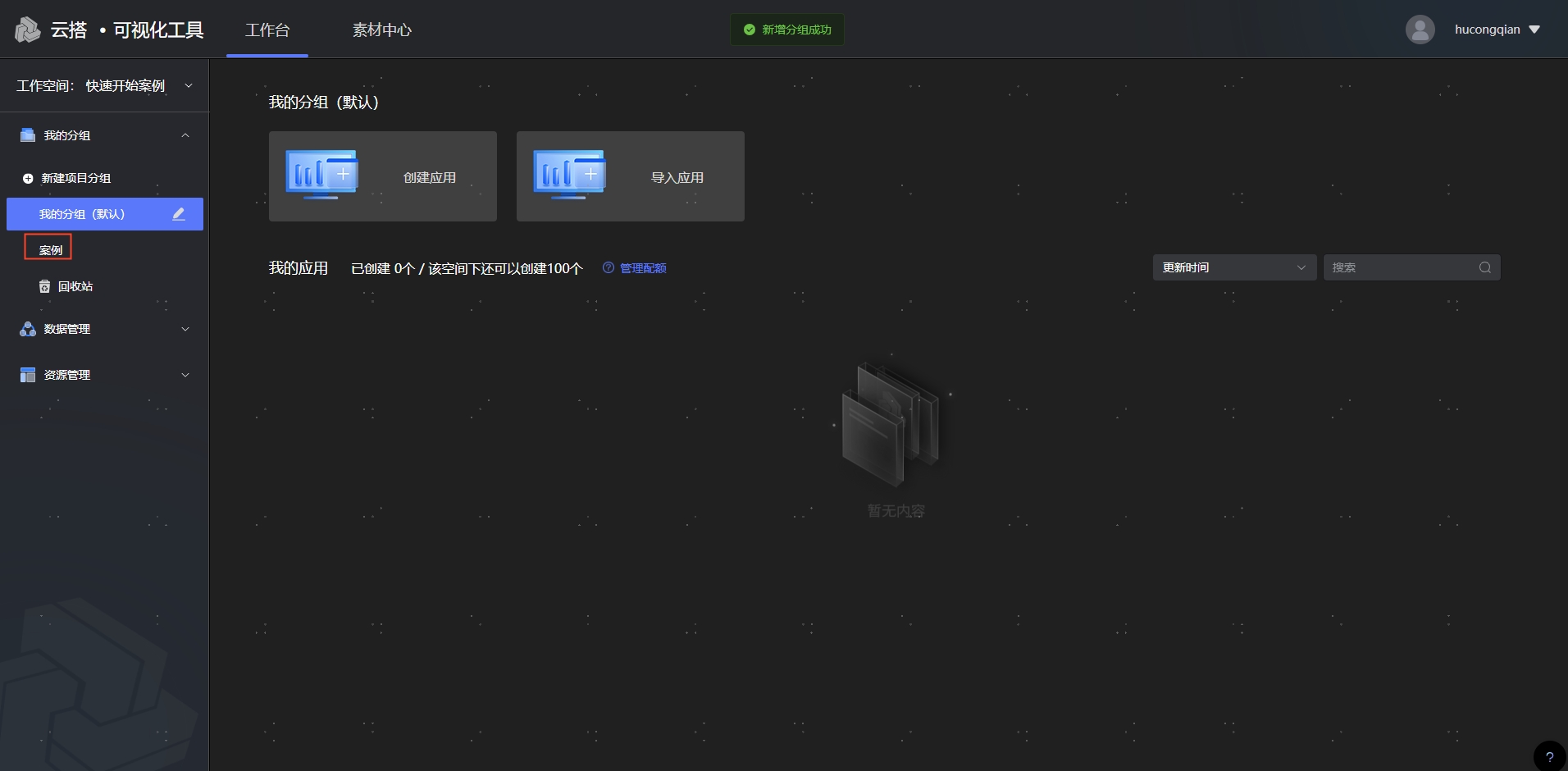Edit 我的分组（默认）with pencil icon
The image size is (1568, 771).
[179, 214]
